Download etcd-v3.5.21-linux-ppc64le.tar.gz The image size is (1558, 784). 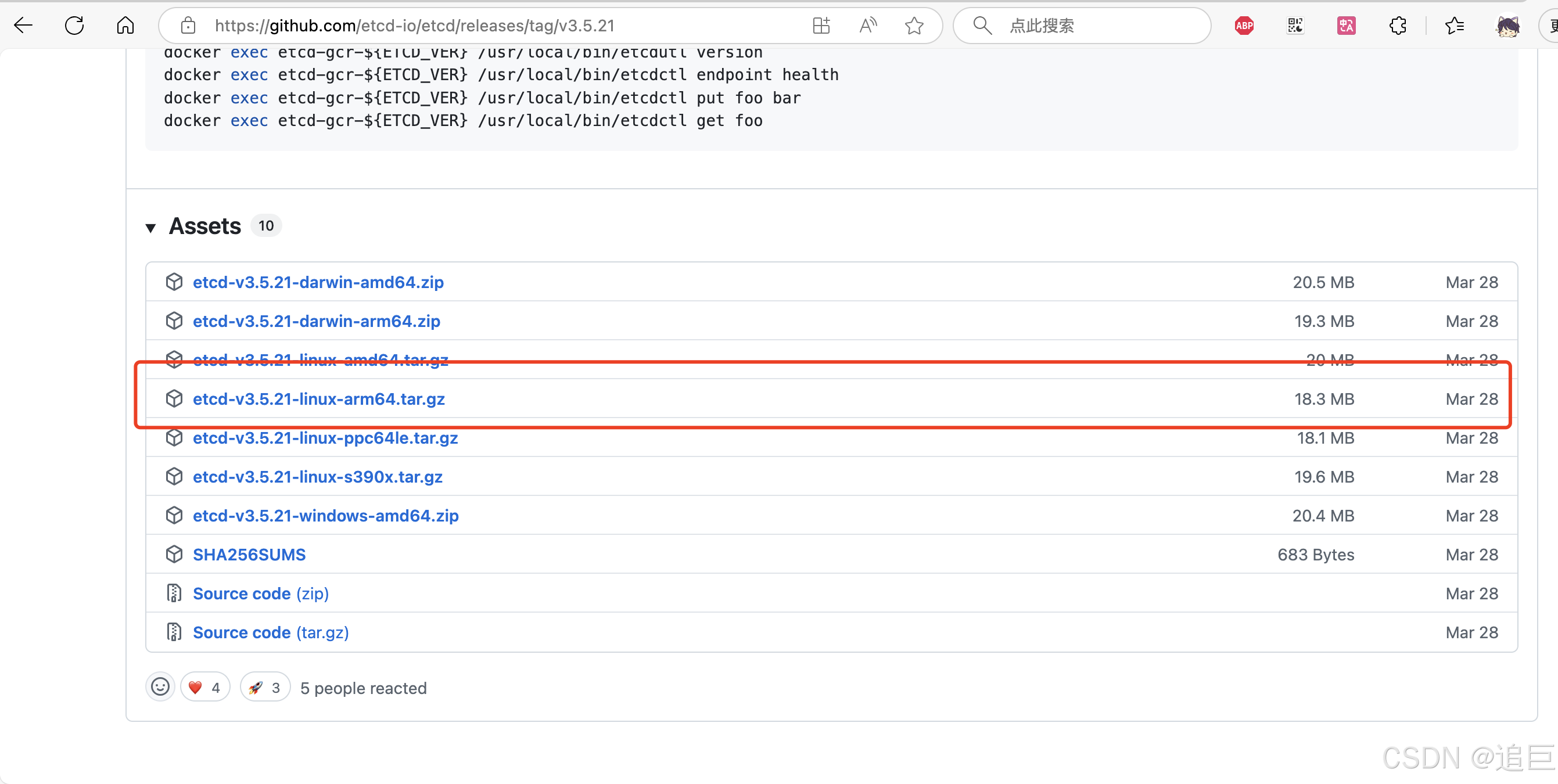(x=325, y=438)
